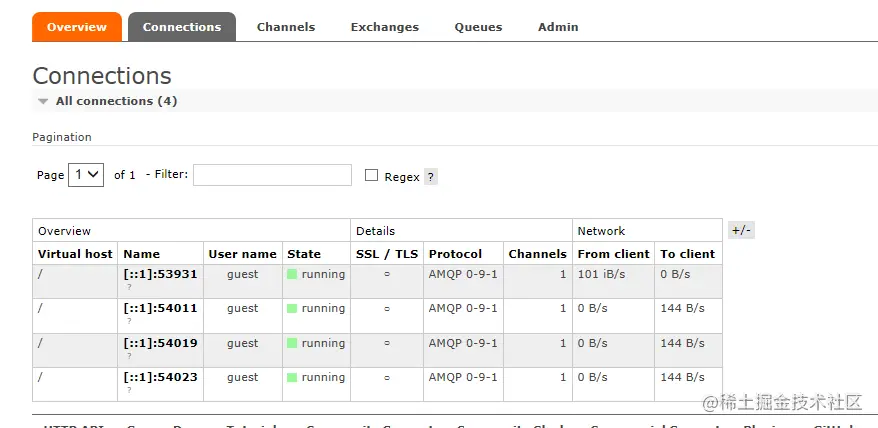Switch to the Overview tab

[x=77, y=27]
